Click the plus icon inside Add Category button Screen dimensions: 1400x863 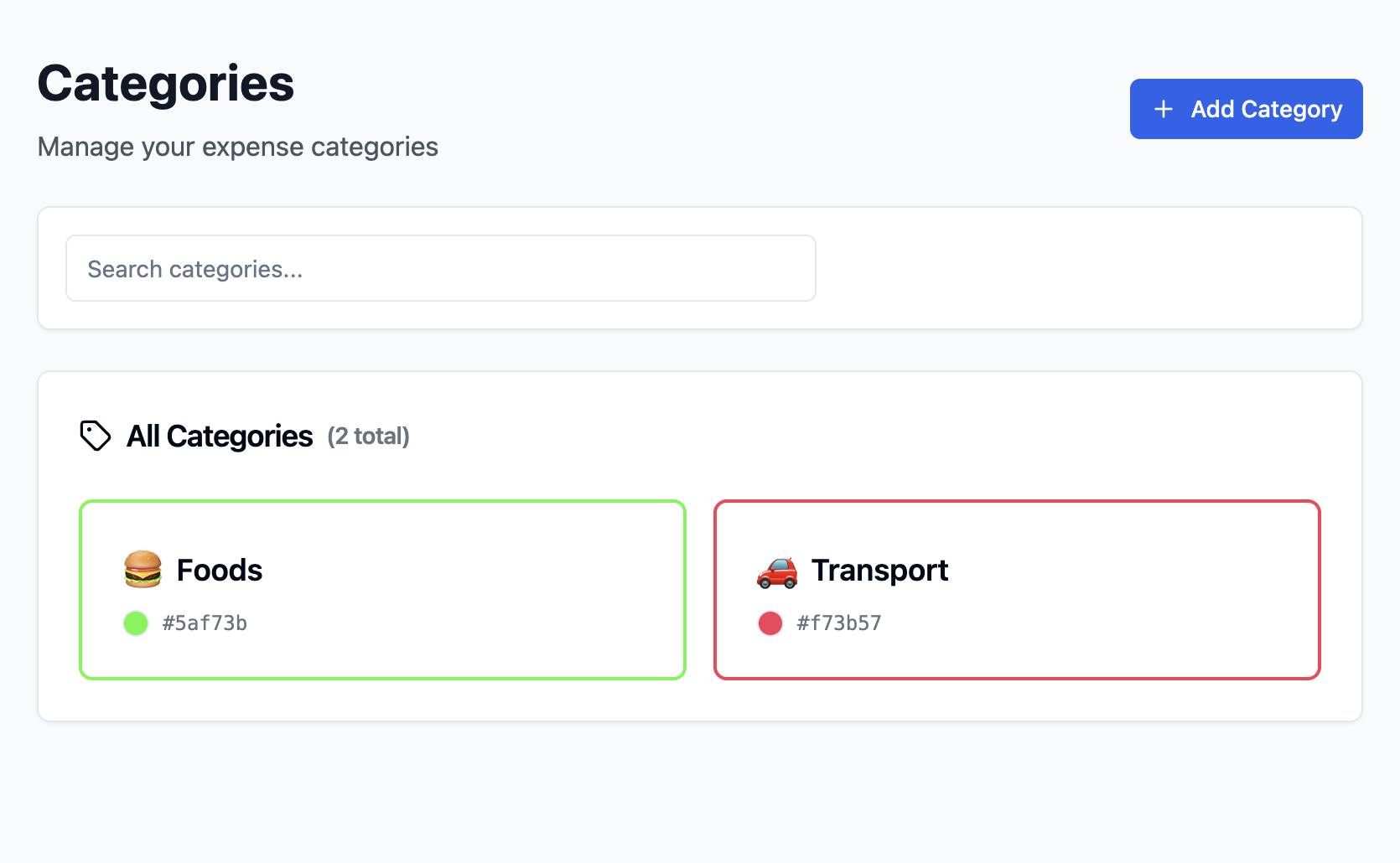pyautogui.click(x=1164, y=109)
